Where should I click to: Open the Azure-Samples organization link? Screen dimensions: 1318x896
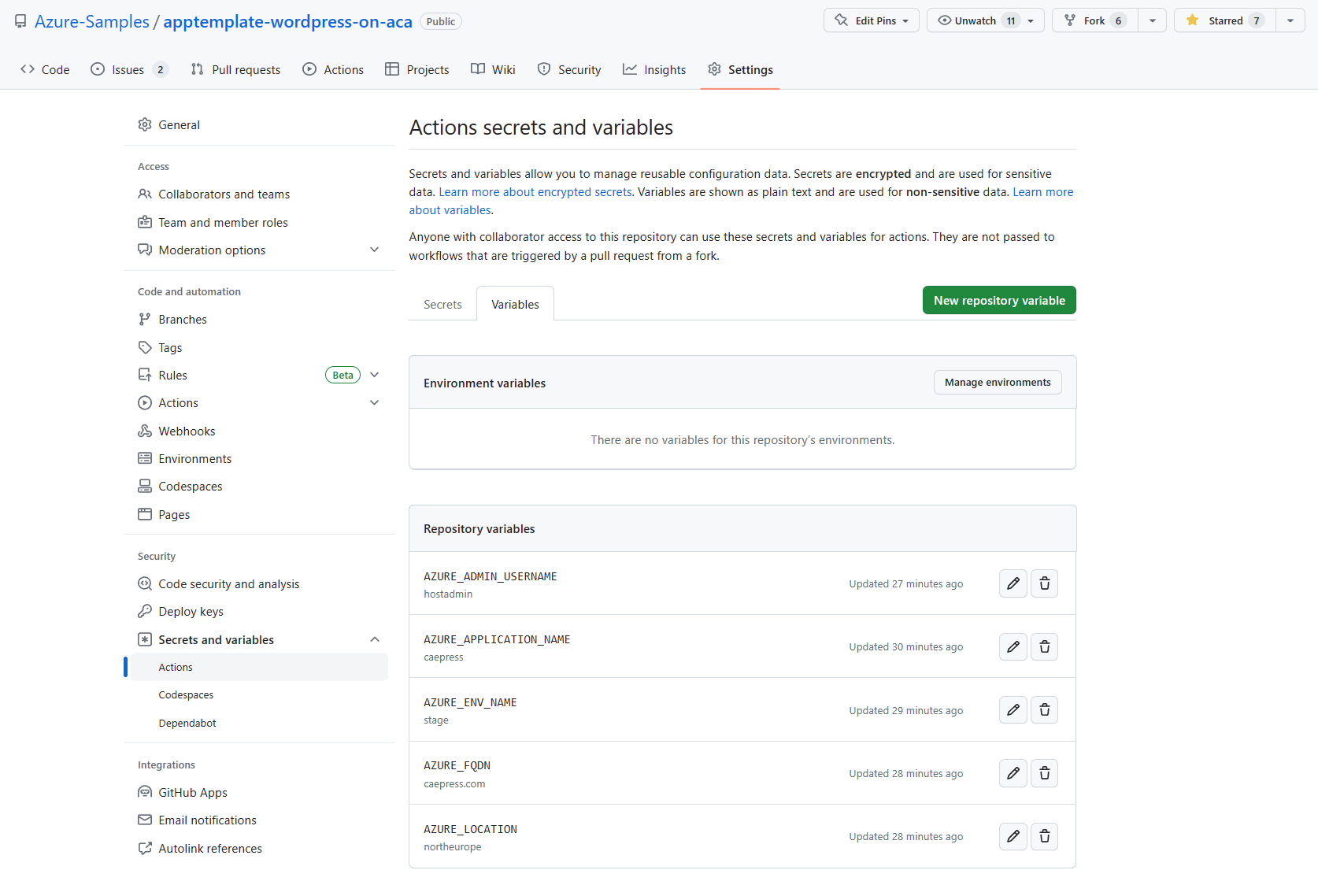[92, 21]
